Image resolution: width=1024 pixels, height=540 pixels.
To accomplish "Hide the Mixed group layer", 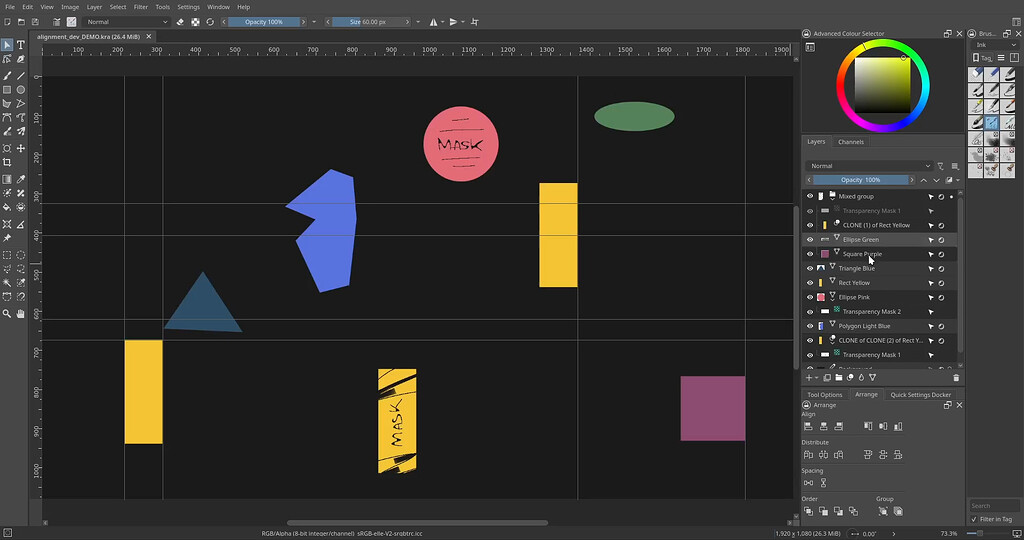I will click(x=810, y=197).
